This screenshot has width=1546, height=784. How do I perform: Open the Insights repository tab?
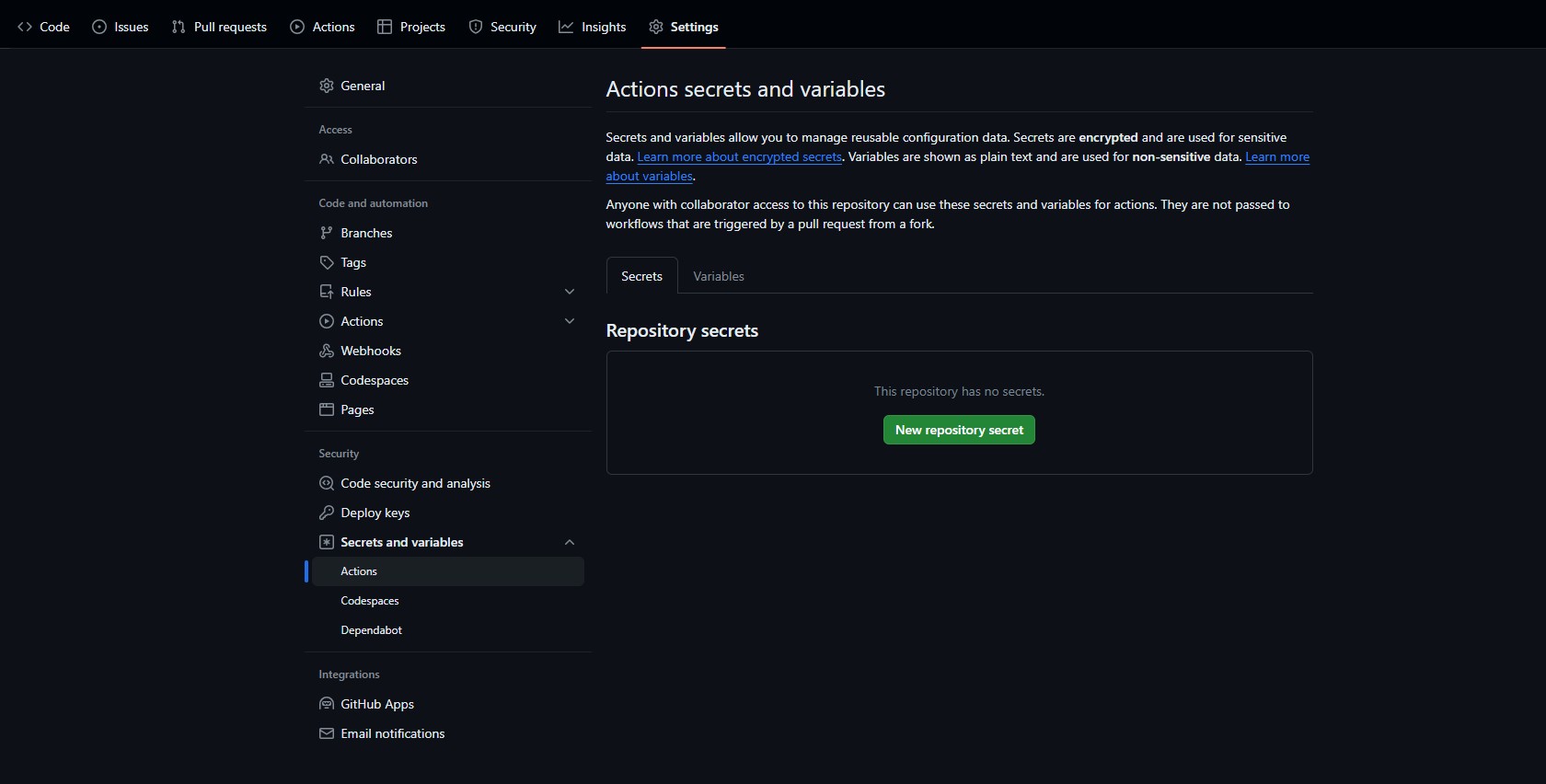point(592,27)
